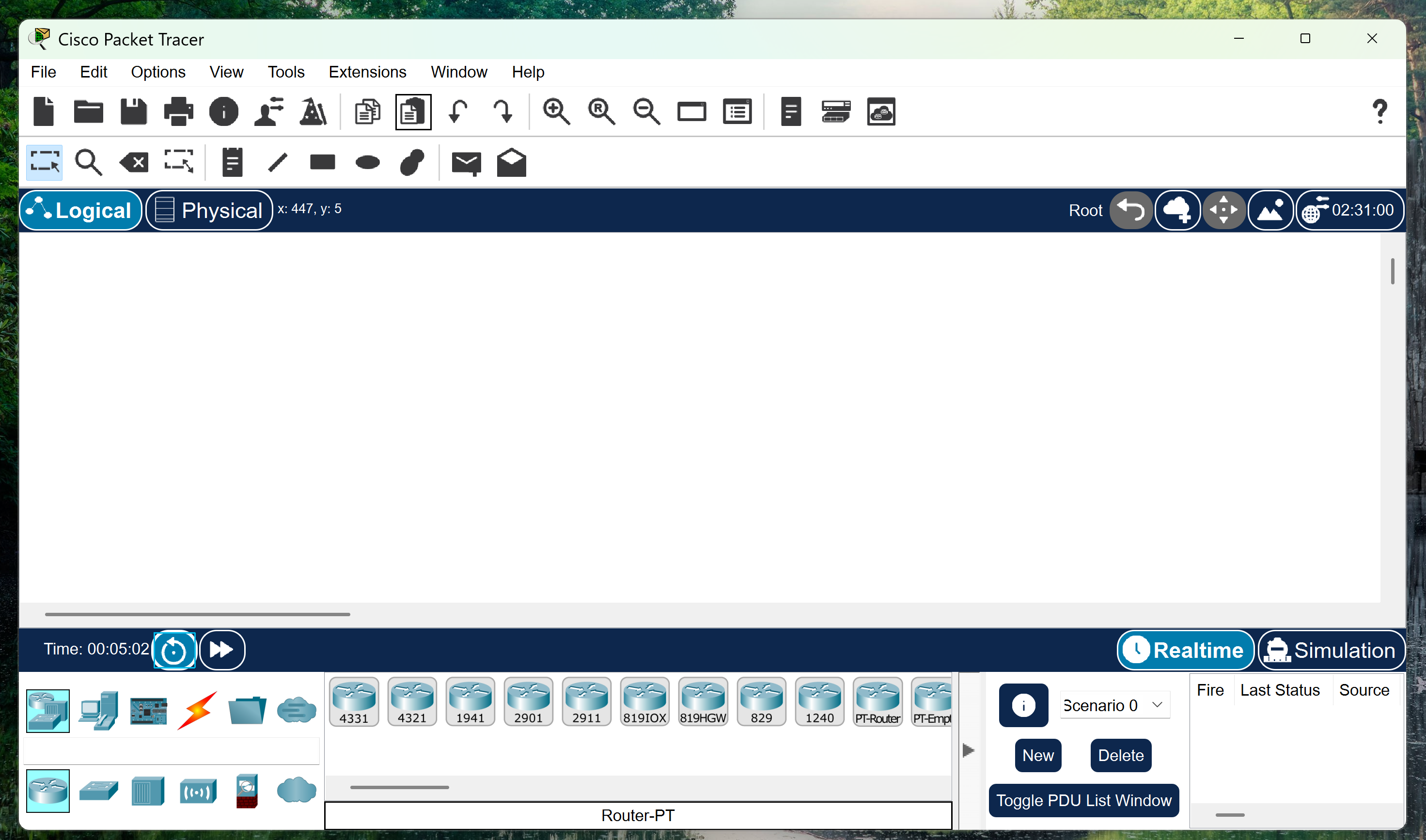Screen dimensions: 1426x840
Task: Select the Switches subcategory icon
Action: pyautogui.click(x=98, y=791)
